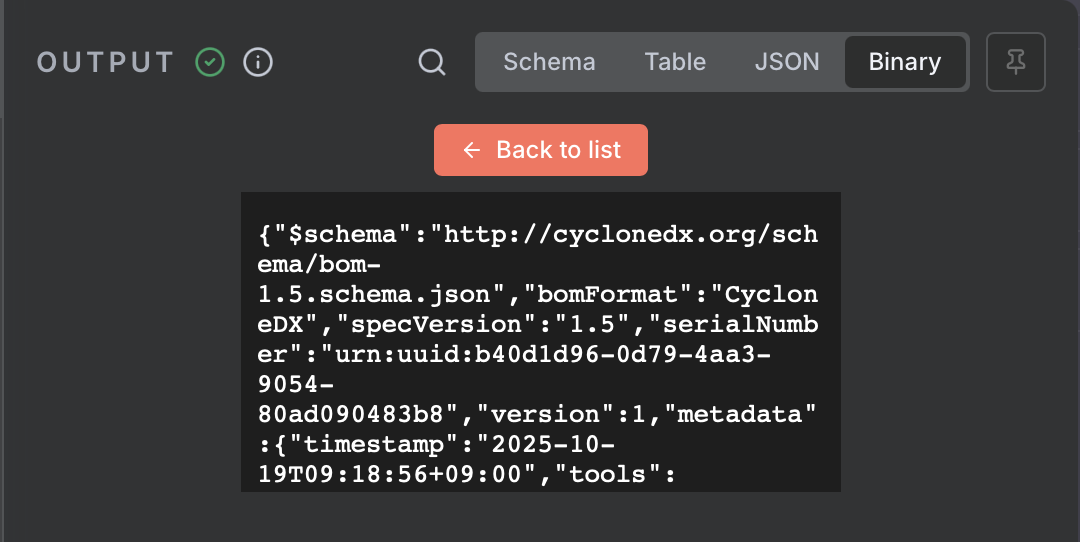Click the magnifier search icon

(x=431, y=62)
